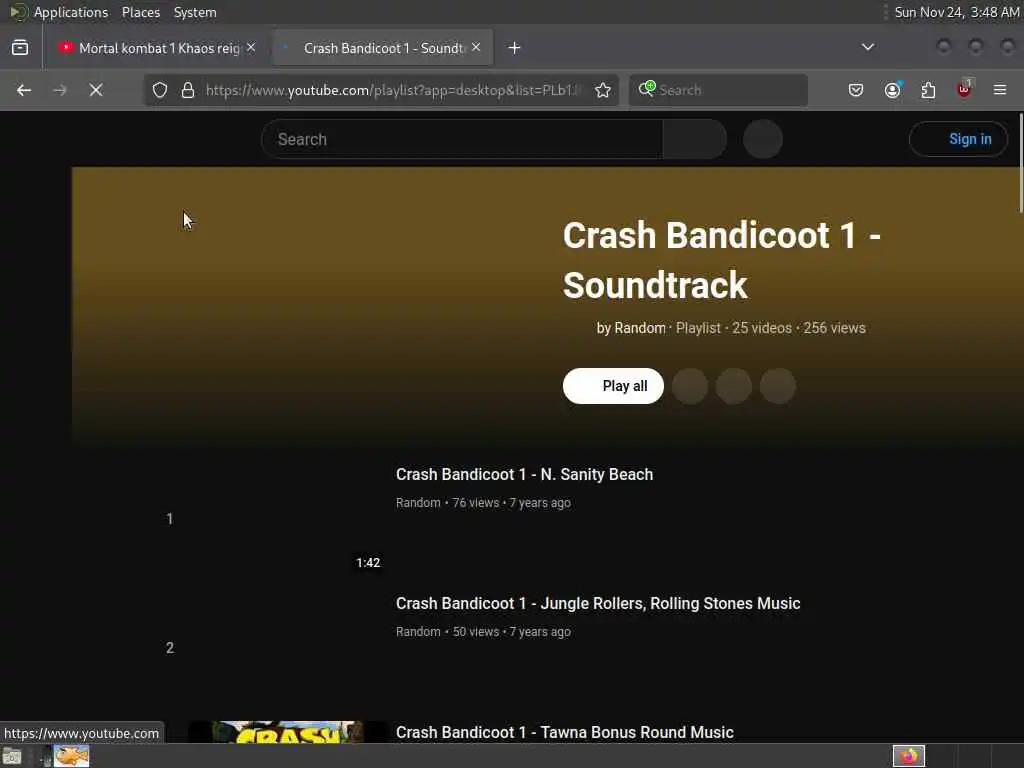
Task: Open the Firefox View icon left of tabs
Action: point(20,48)
